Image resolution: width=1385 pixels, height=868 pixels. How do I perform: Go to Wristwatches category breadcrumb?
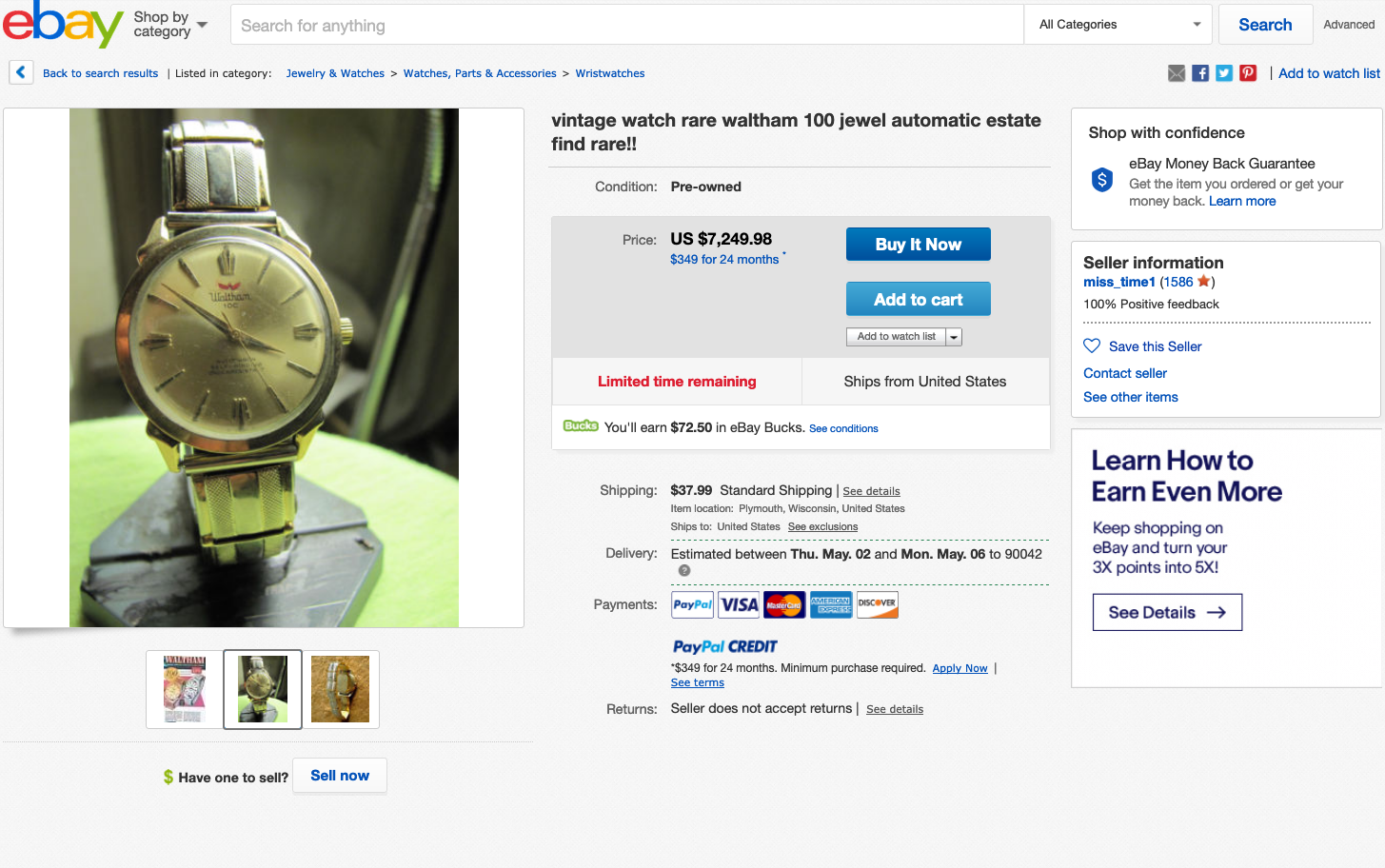click(609, 73)
